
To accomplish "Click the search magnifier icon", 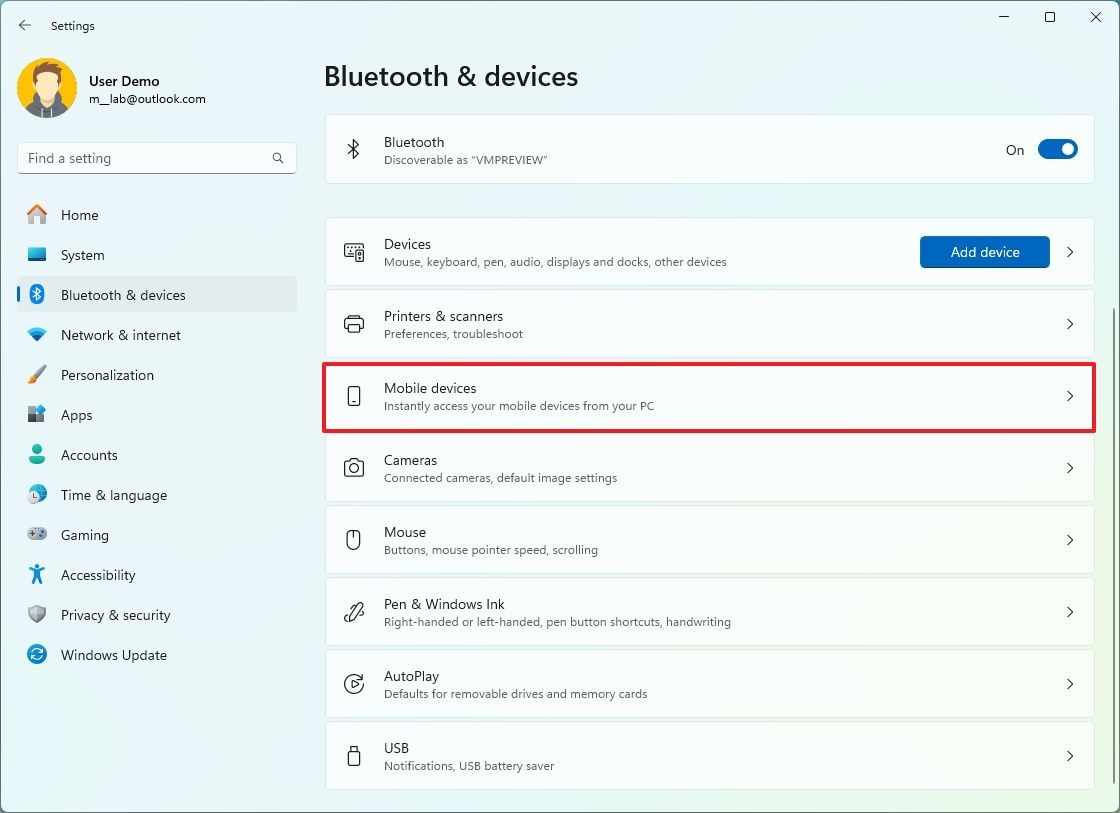I will [278, 158].
